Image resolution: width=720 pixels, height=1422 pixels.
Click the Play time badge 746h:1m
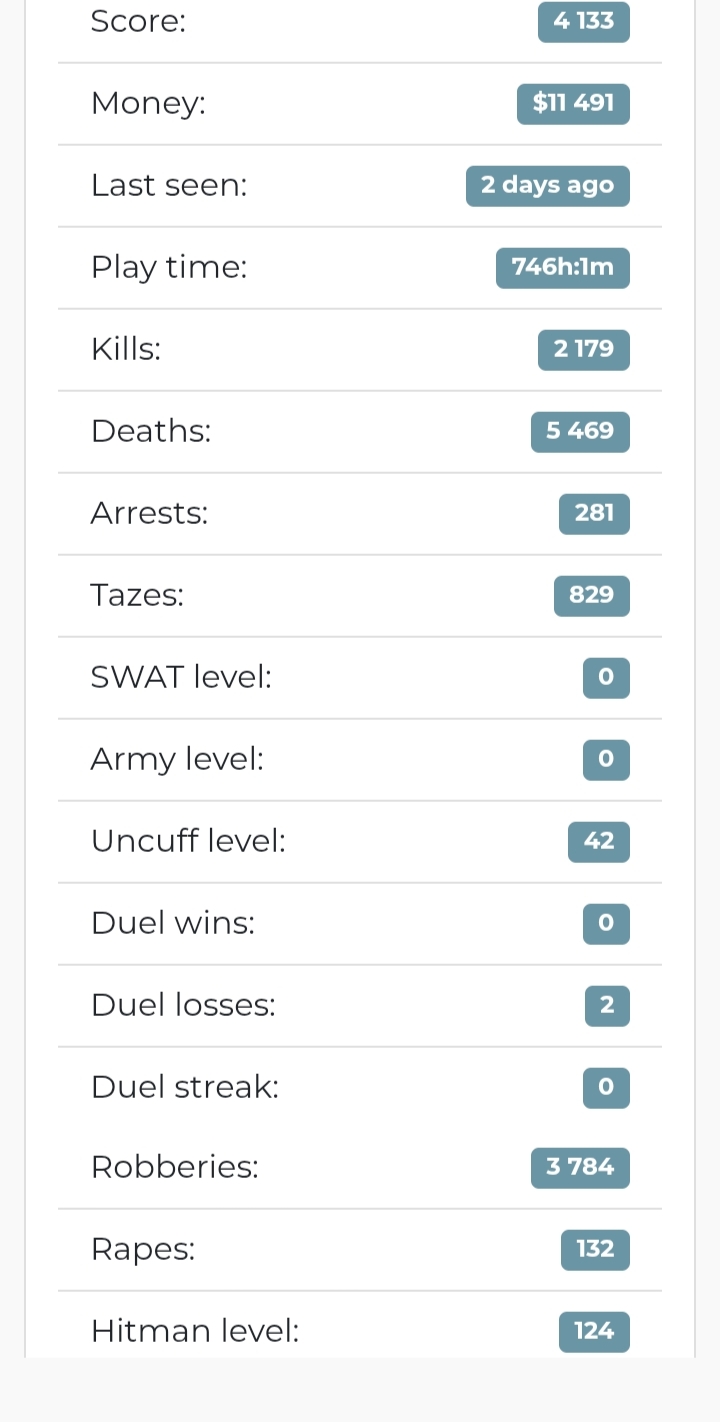pos(563,267)
